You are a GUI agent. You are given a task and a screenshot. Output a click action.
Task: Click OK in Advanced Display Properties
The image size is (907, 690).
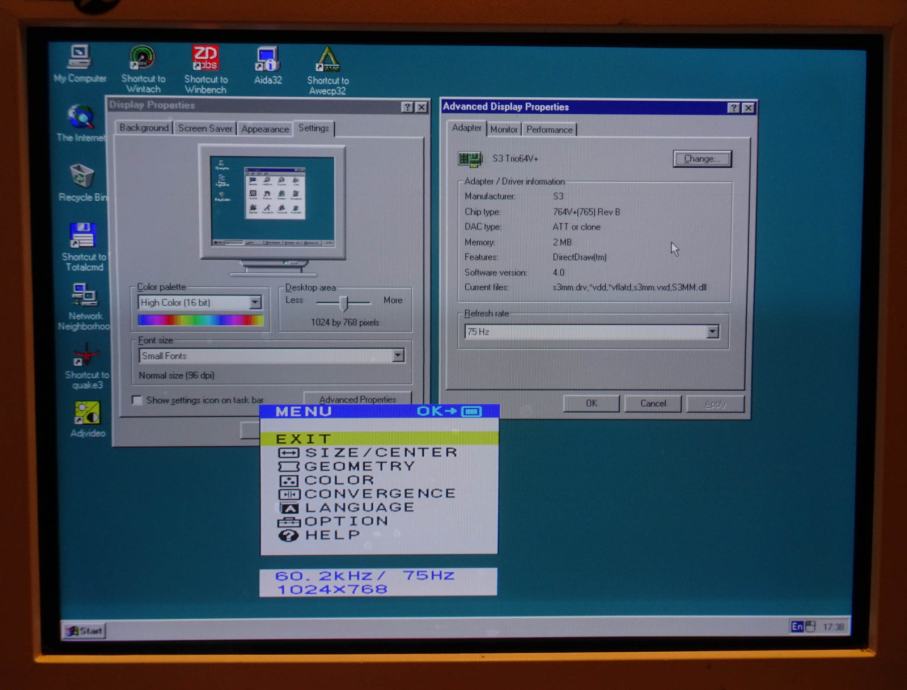pyautogui.click(x=591, y=404)
